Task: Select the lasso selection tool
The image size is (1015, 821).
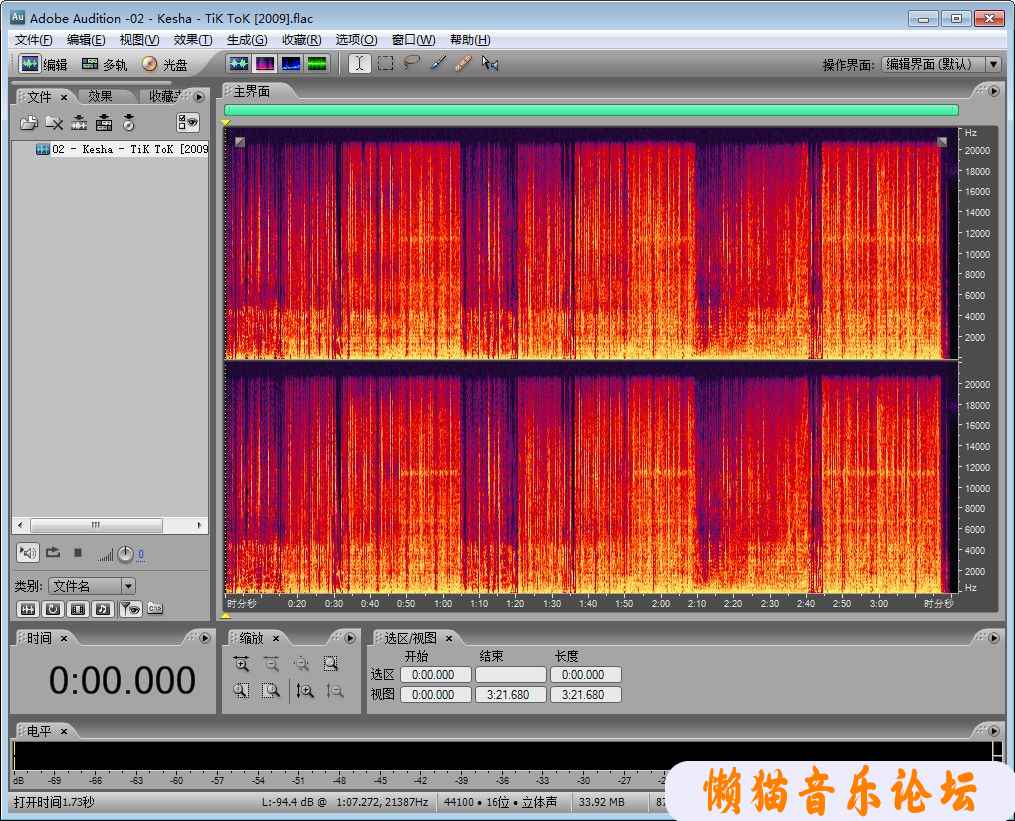Action: [412, 63]
